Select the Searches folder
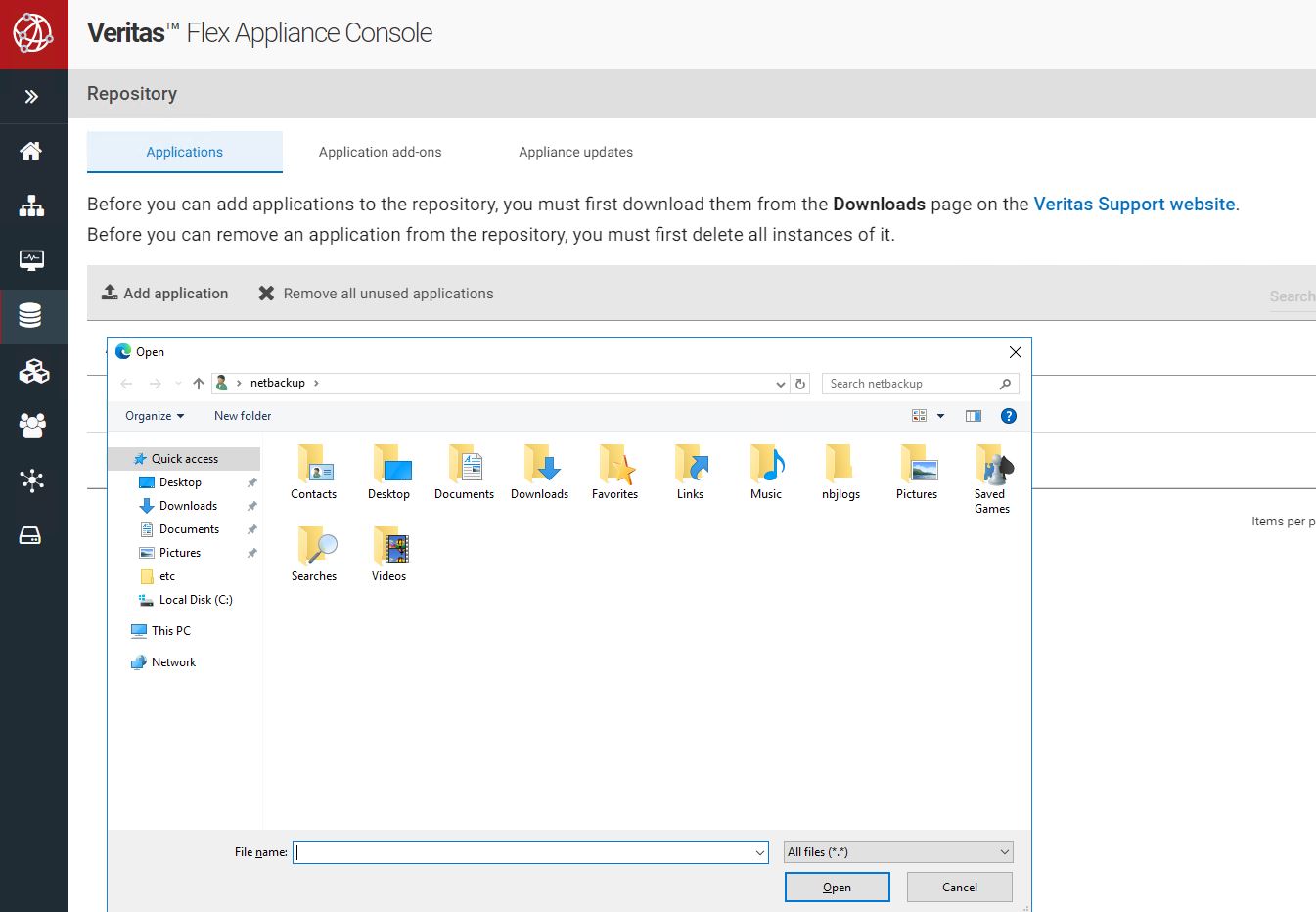This screenshot has width=1316, height=912. coord(314,554)
